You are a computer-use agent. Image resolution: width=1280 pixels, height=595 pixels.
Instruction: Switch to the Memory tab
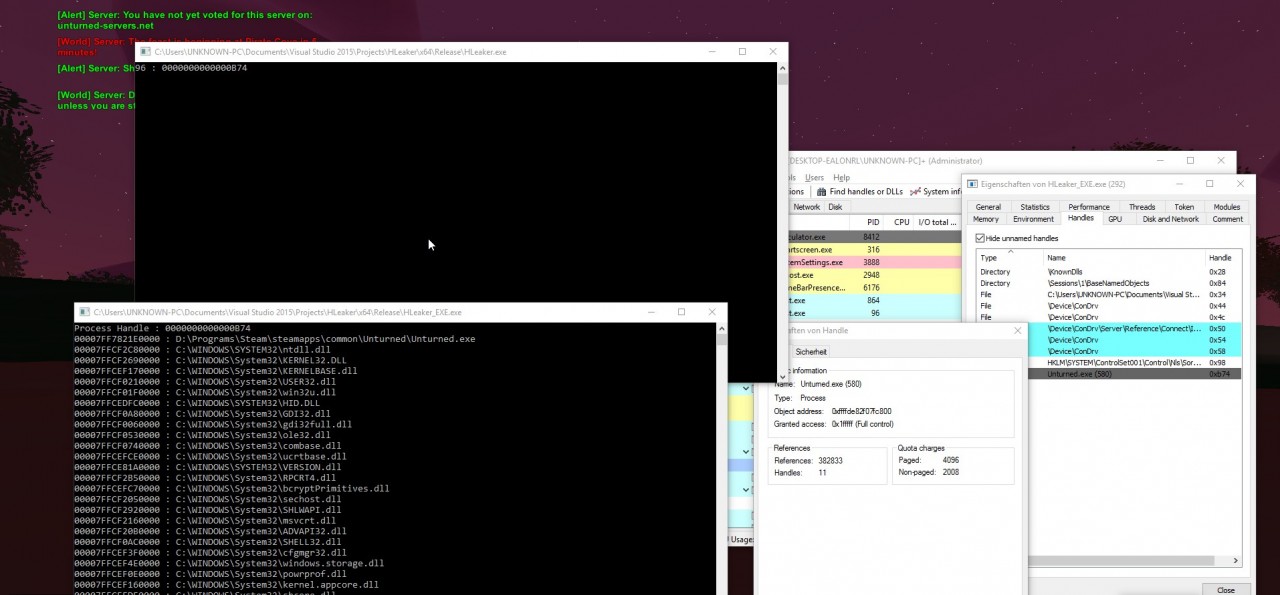tap(985, 219)
